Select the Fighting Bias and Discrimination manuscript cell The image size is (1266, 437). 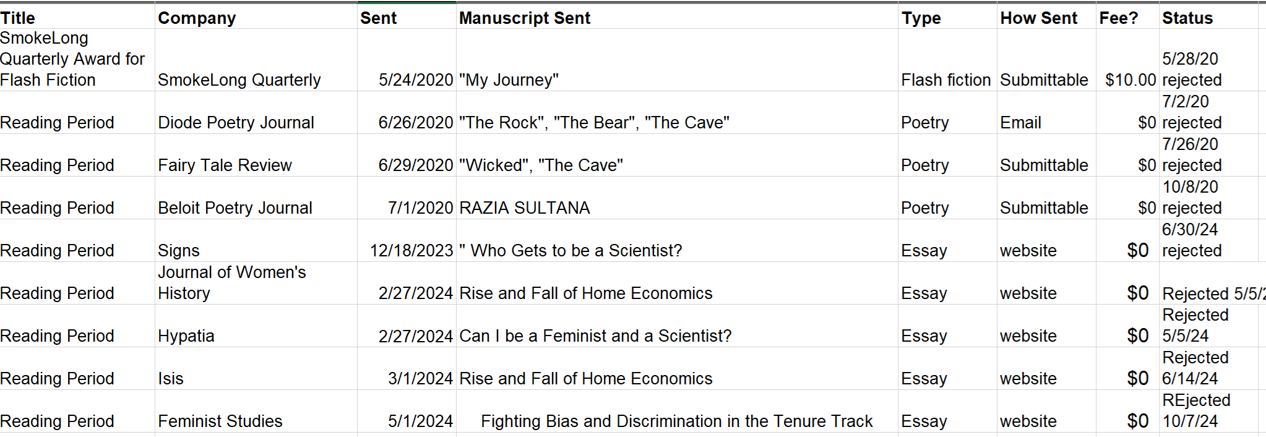point(677,411)
